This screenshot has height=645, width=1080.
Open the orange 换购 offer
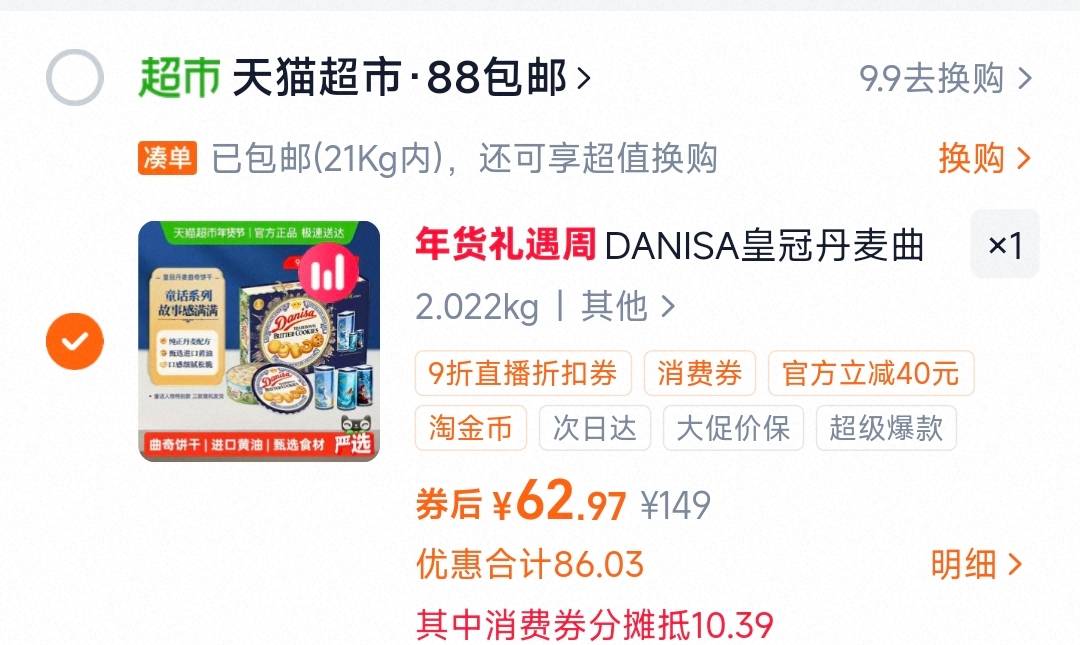click(984, 158)
